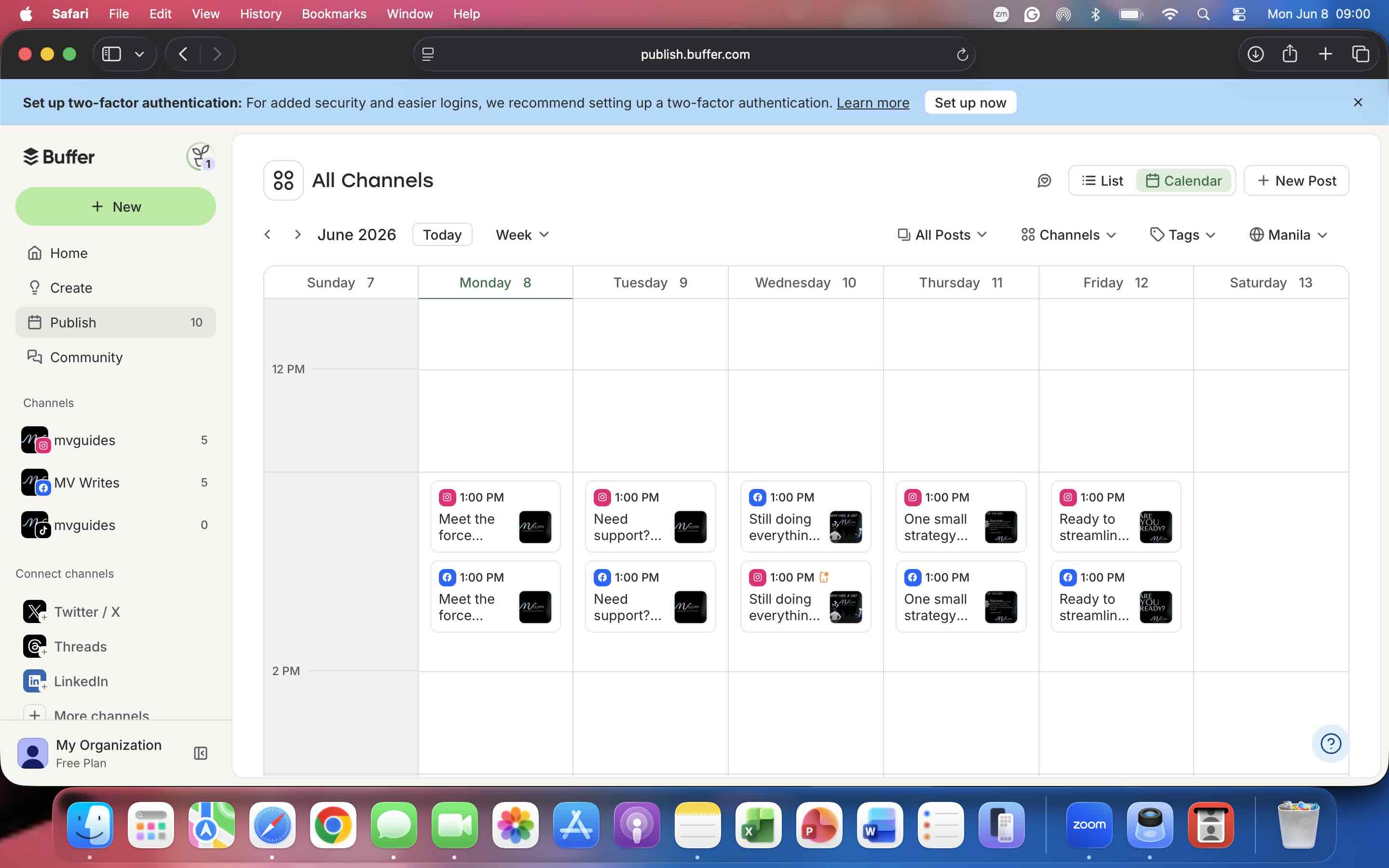The image size is (1389, 868).
Task: Show Safari tab overview icon
Action: click(x=1360, y=54)
